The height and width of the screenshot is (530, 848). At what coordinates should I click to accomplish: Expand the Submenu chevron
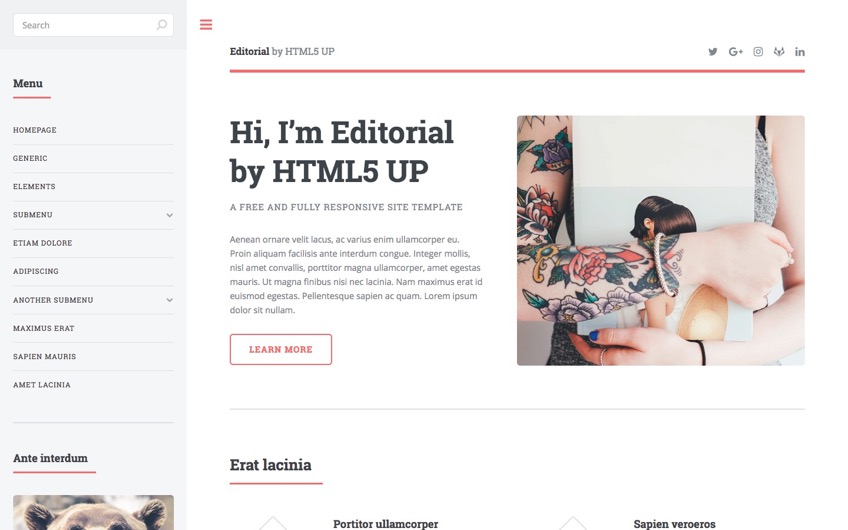pos(169,215)
